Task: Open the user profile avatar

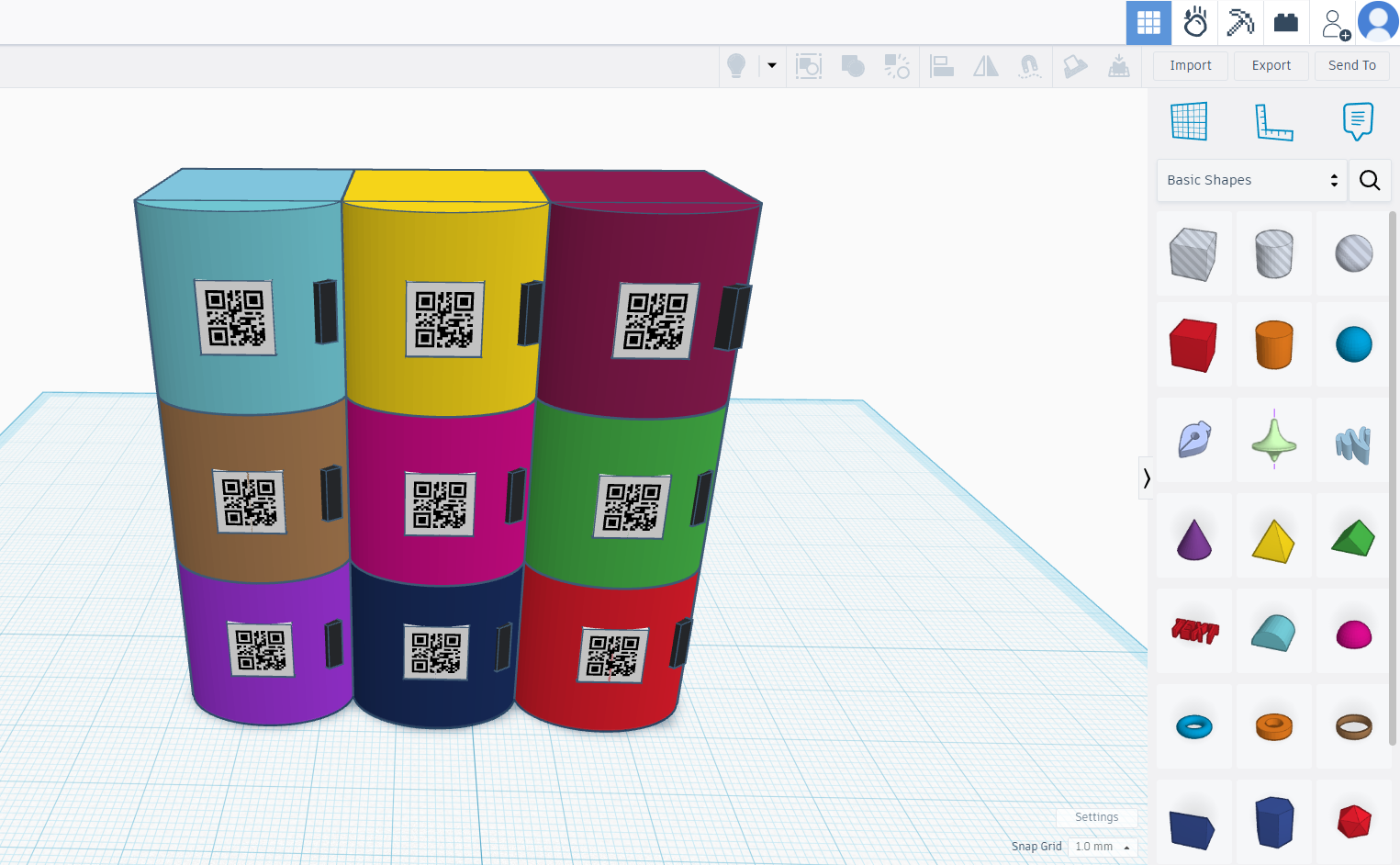Action: 1378,22
